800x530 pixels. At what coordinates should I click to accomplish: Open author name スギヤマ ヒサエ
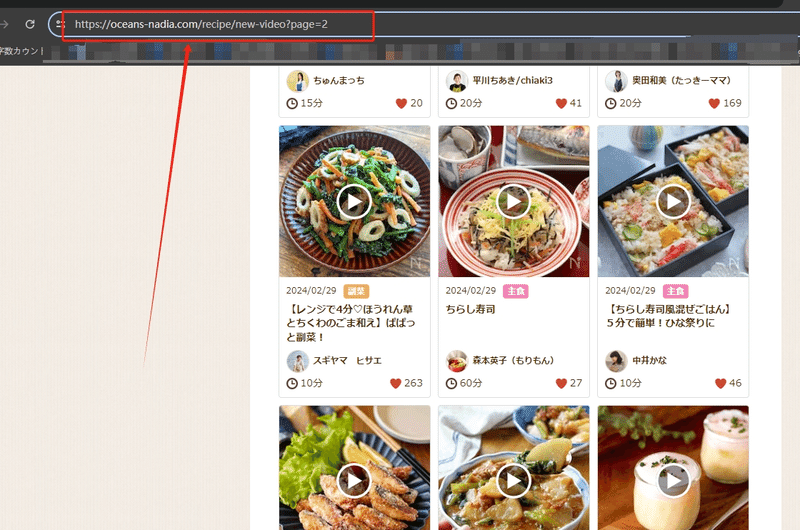[347, 361]
